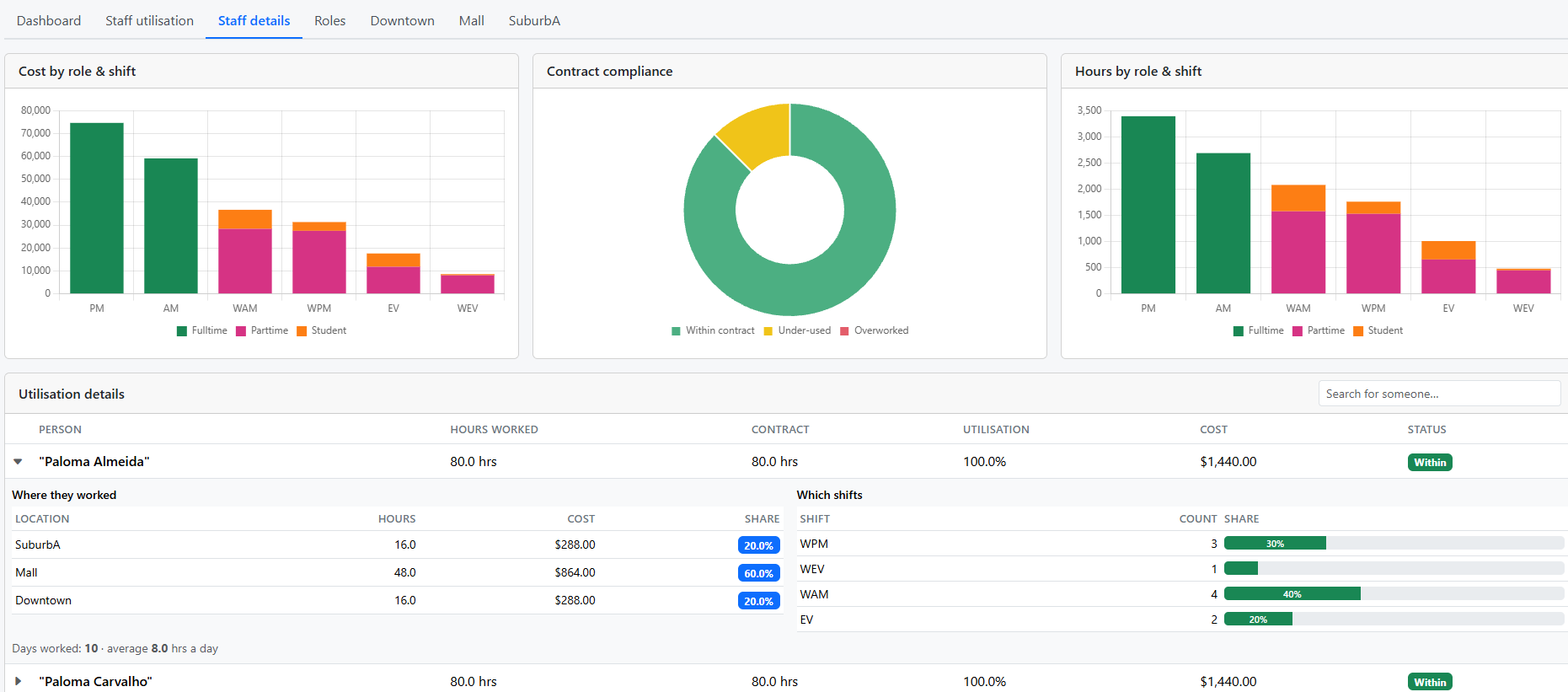
Task: Toggle Student legend in Hours by role chart
Action: pyautogui.click(x=1378, y=330)
